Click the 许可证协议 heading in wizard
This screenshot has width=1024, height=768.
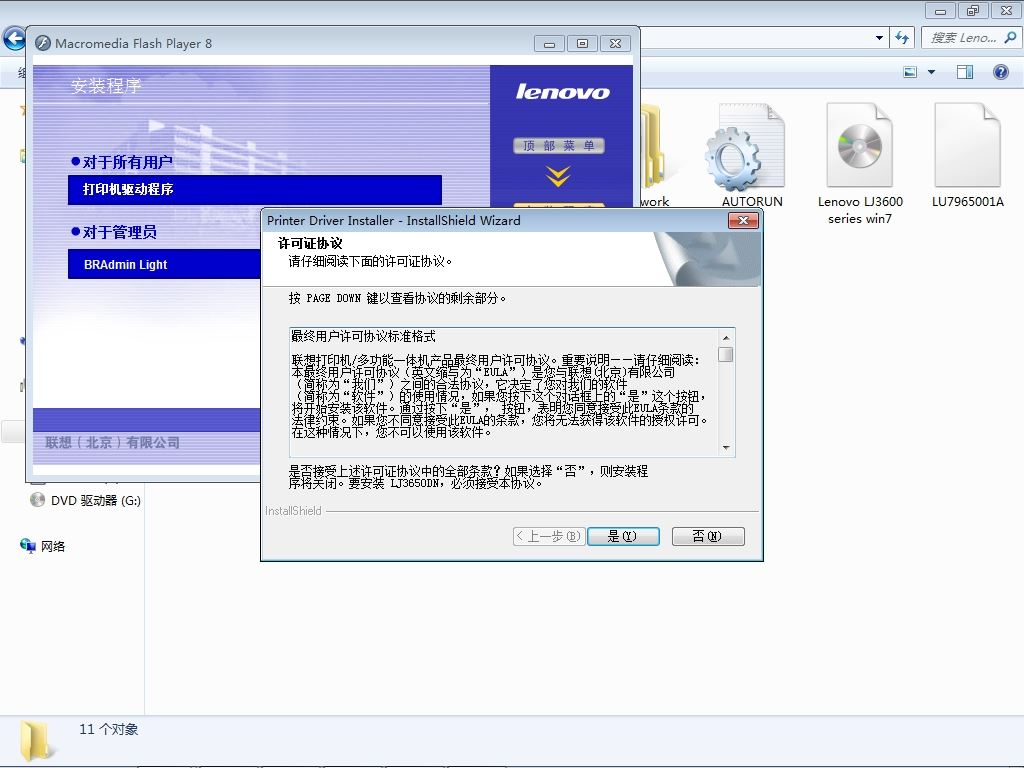tap(310, 244)
